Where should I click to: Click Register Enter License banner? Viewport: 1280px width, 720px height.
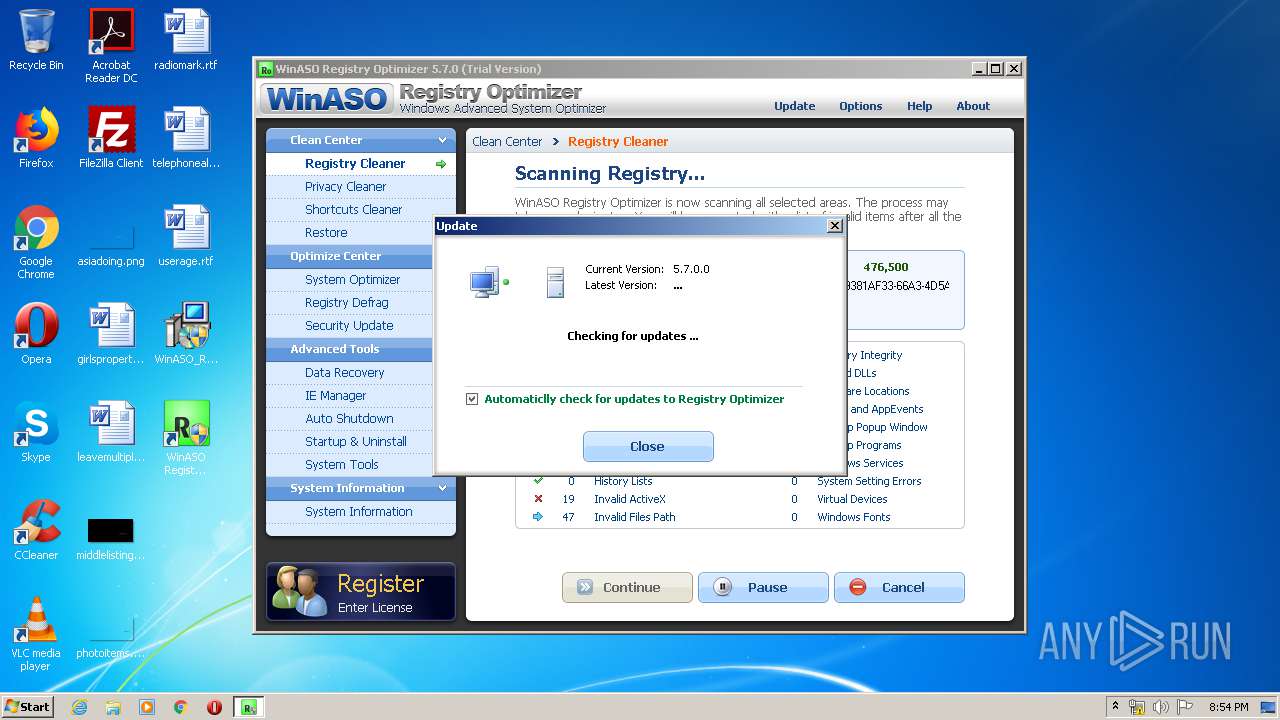tap(361, 592)
